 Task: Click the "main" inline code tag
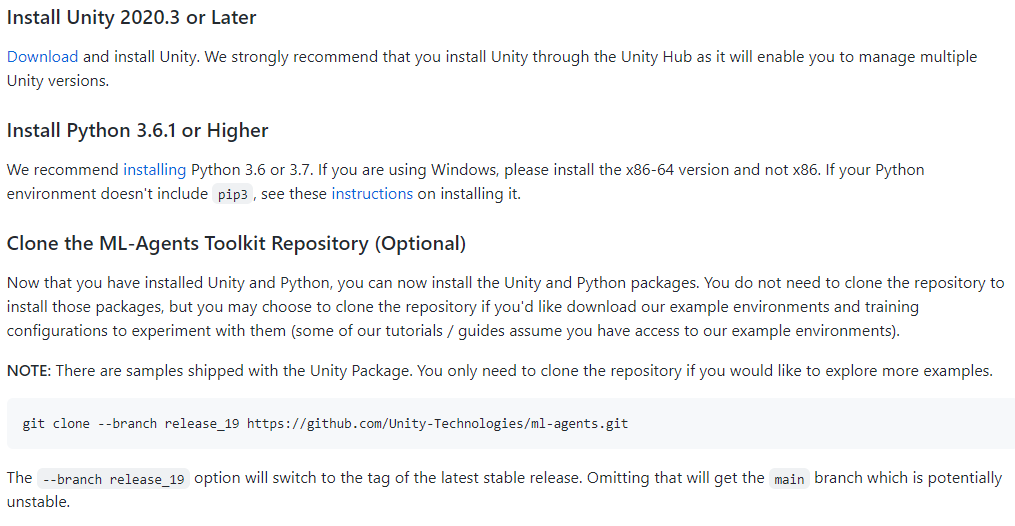pyautogui.click(x=789, y=479)
